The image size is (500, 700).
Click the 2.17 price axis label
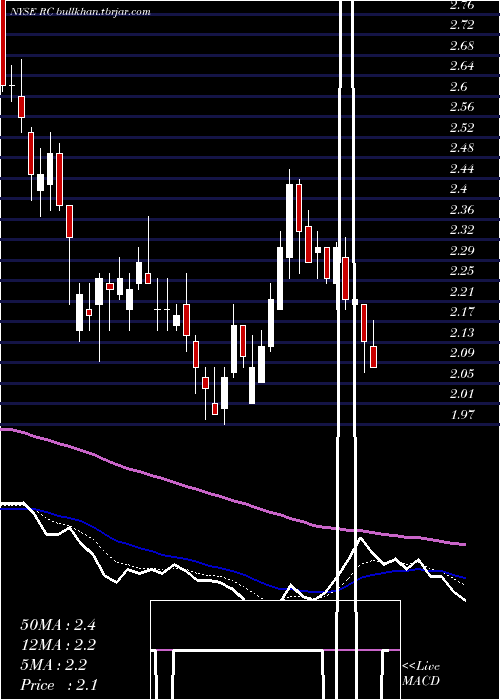coord(462,312)
